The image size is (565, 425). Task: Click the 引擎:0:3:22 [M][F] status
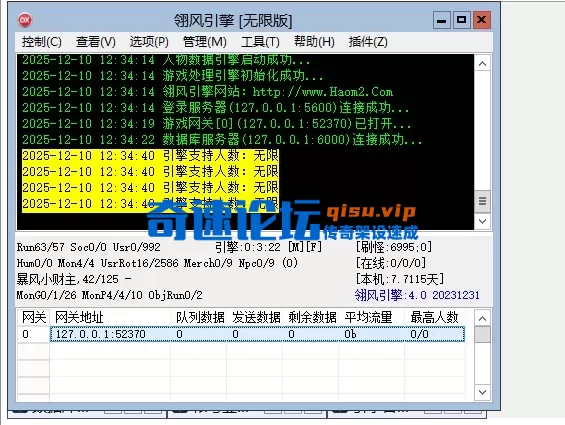[268, 247]
